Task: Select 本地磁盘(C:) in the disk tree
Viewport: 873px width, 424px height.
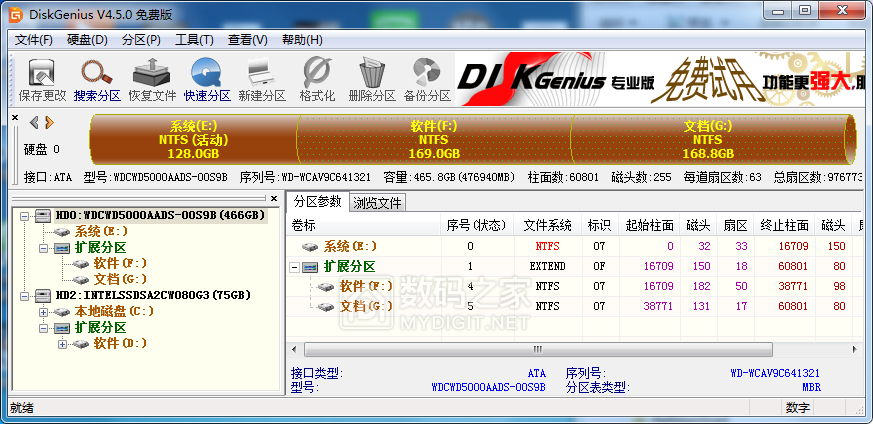Action: [114, 311]
